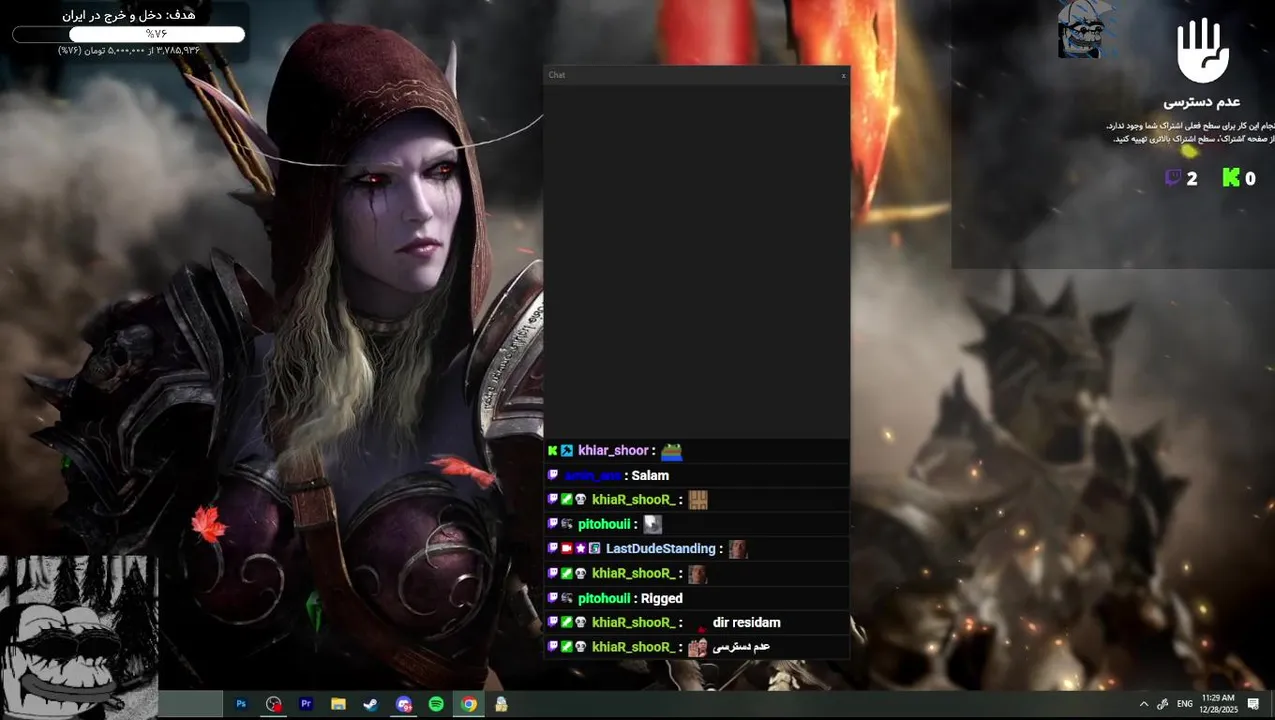
Task: Click the 'عدم دسترسی' text in chat
Action: tap(741, 647)
